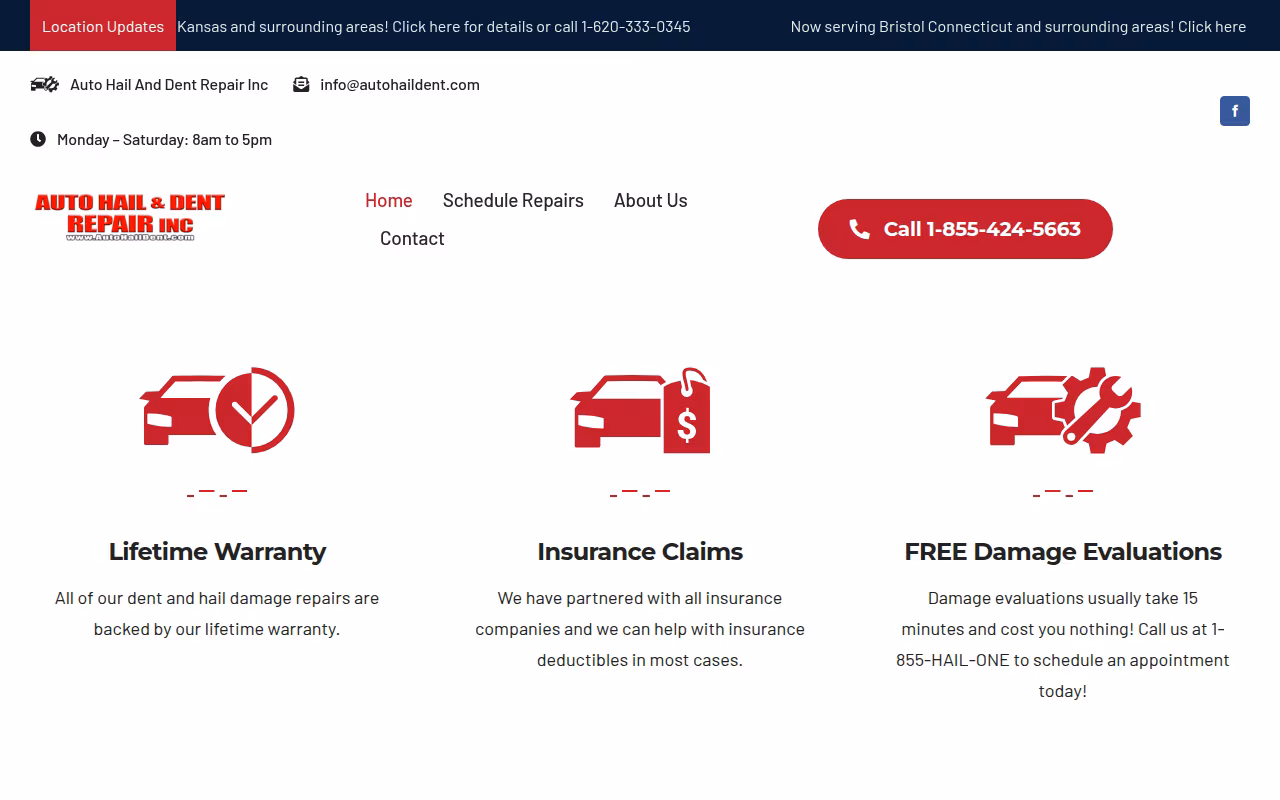Click the phone icon in call button

tap(859, 229)
